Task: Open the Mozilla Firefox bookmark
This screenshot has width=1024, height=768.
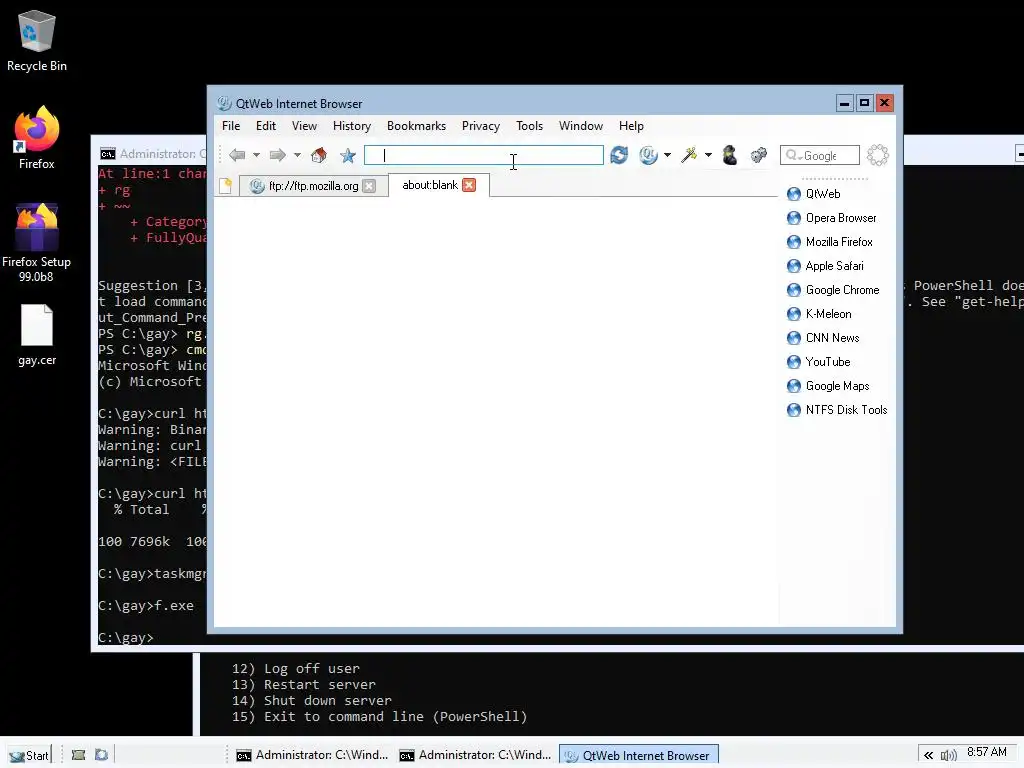Action: click(829, 242)
